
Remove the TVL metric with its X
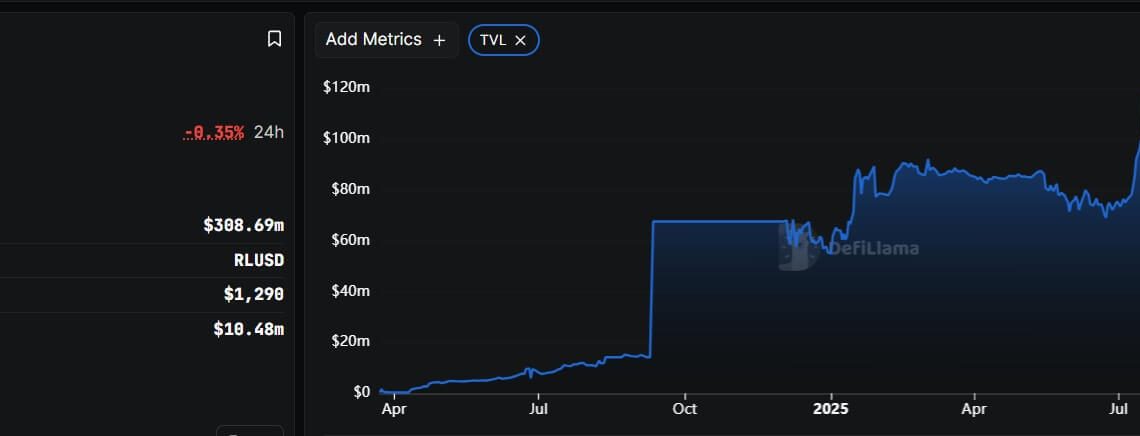[x=520, y=40]
